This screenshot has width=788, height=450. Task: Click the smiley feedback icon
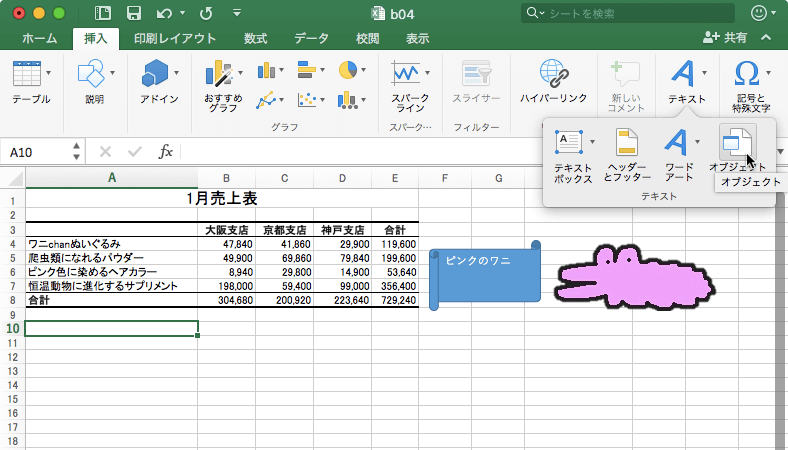[759, 13]
